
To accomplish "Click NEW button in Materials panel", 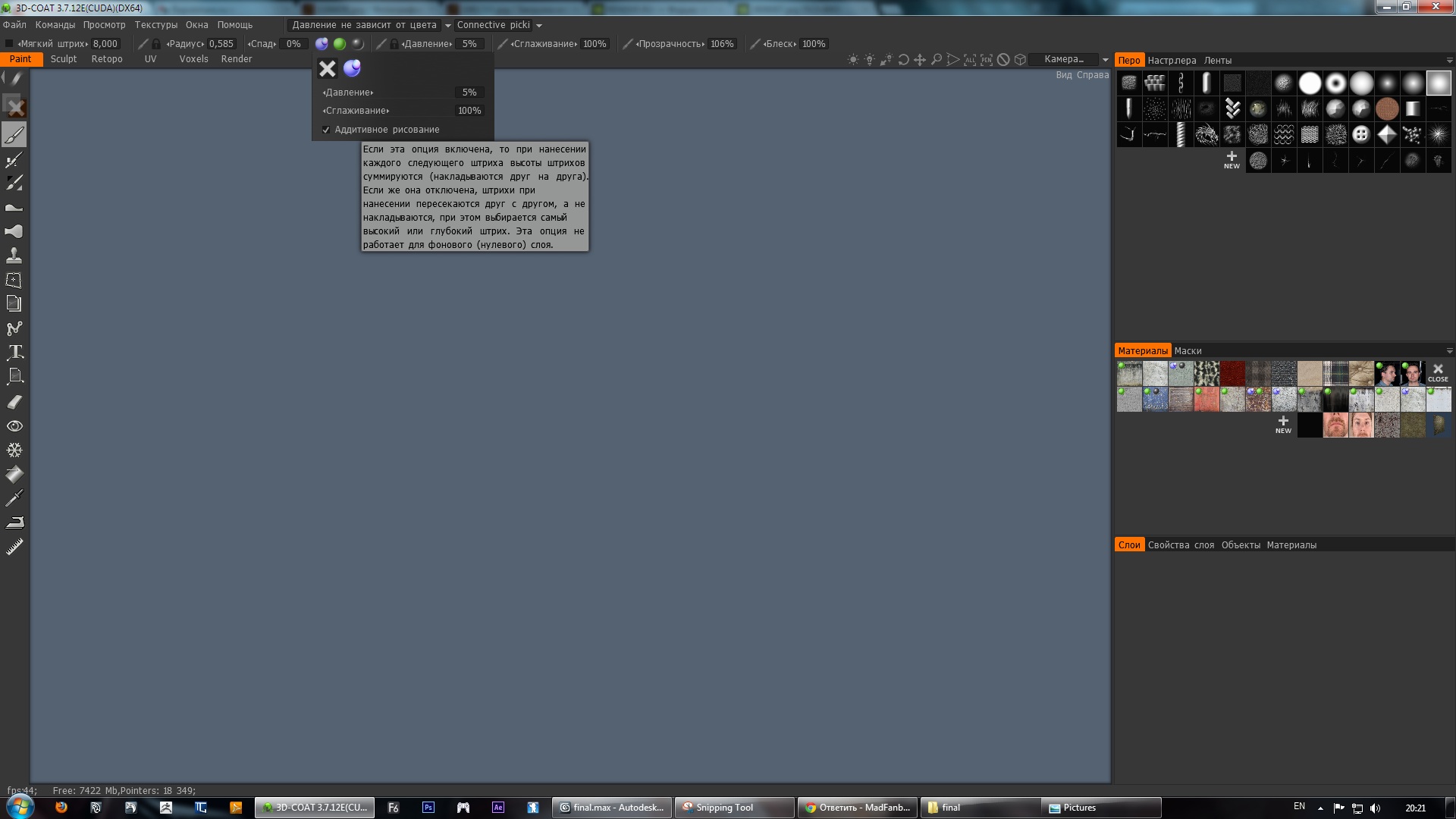I will (1283, 424).
